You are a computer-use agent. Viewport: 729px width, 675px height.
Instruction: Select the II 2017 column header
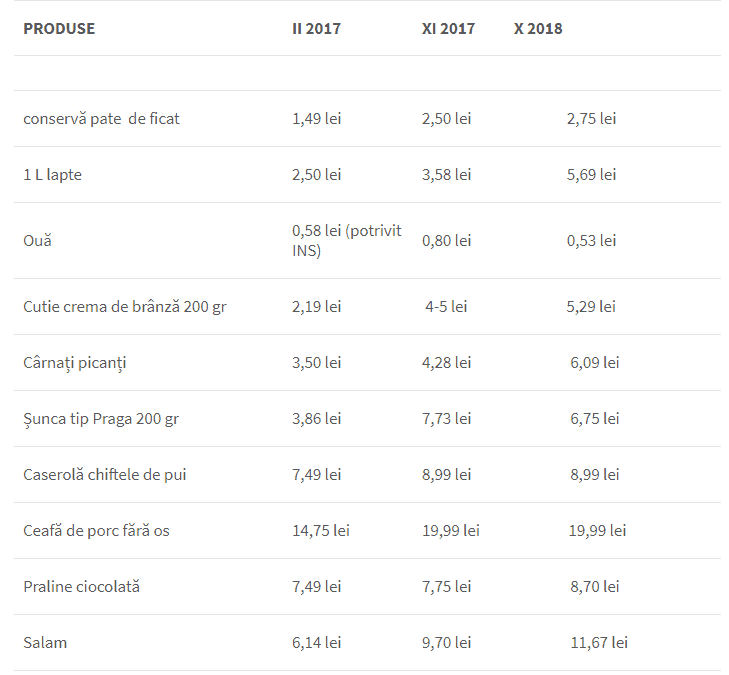point(316,28)
